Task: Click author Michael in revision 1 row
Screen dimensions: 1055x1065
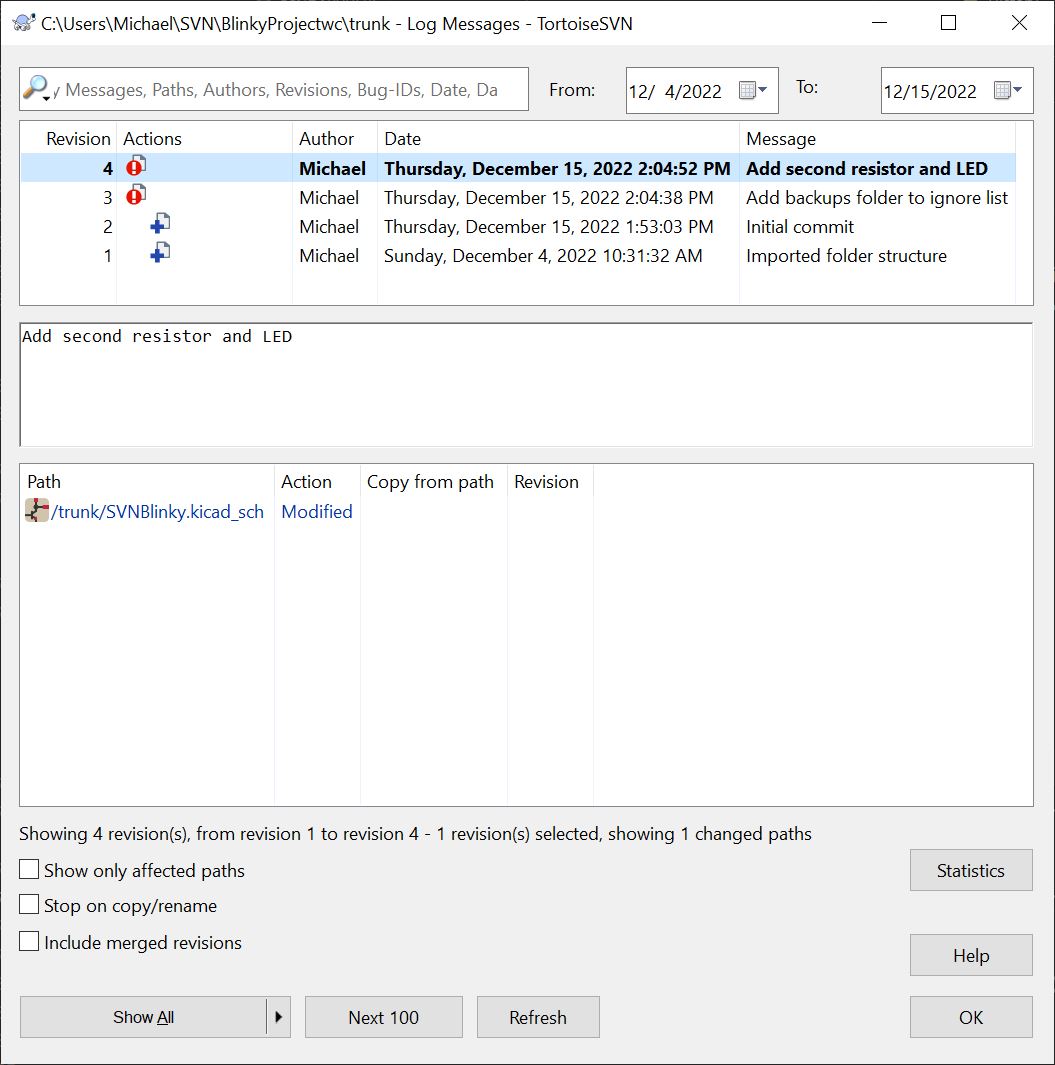Action: tap(329, 256)
